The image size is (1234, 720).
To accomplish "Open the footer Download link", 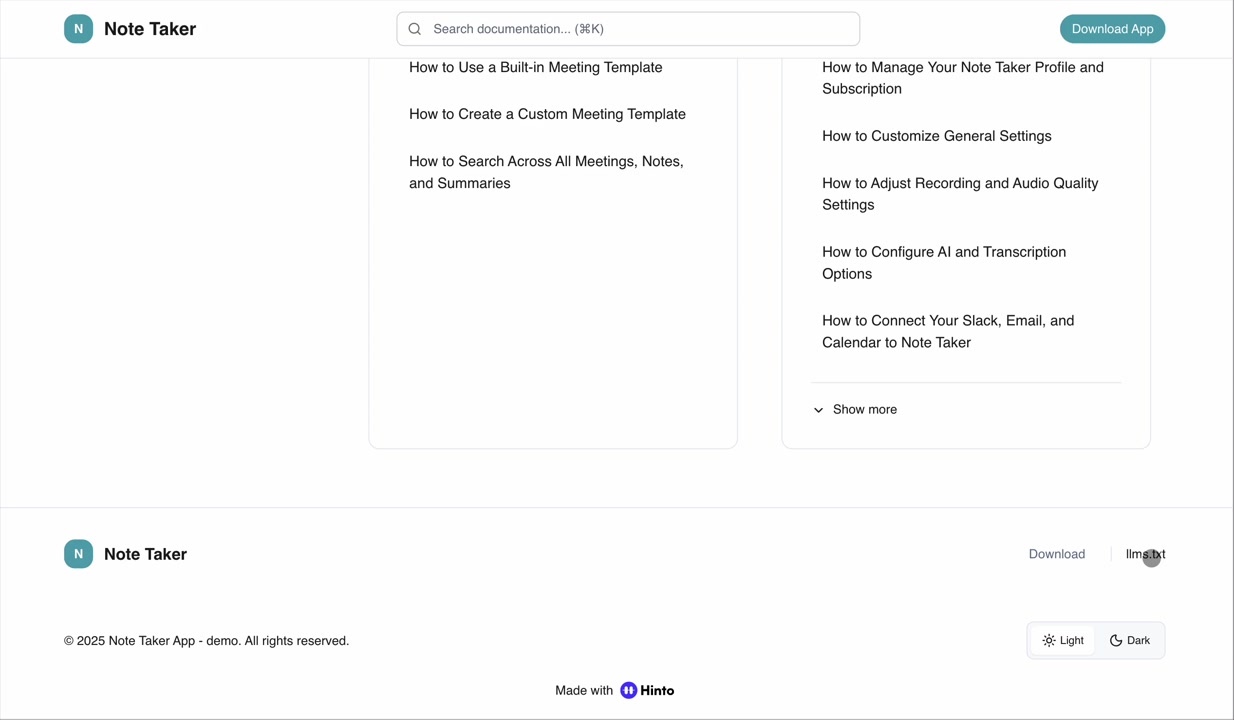I will [x=1056, y=554].
